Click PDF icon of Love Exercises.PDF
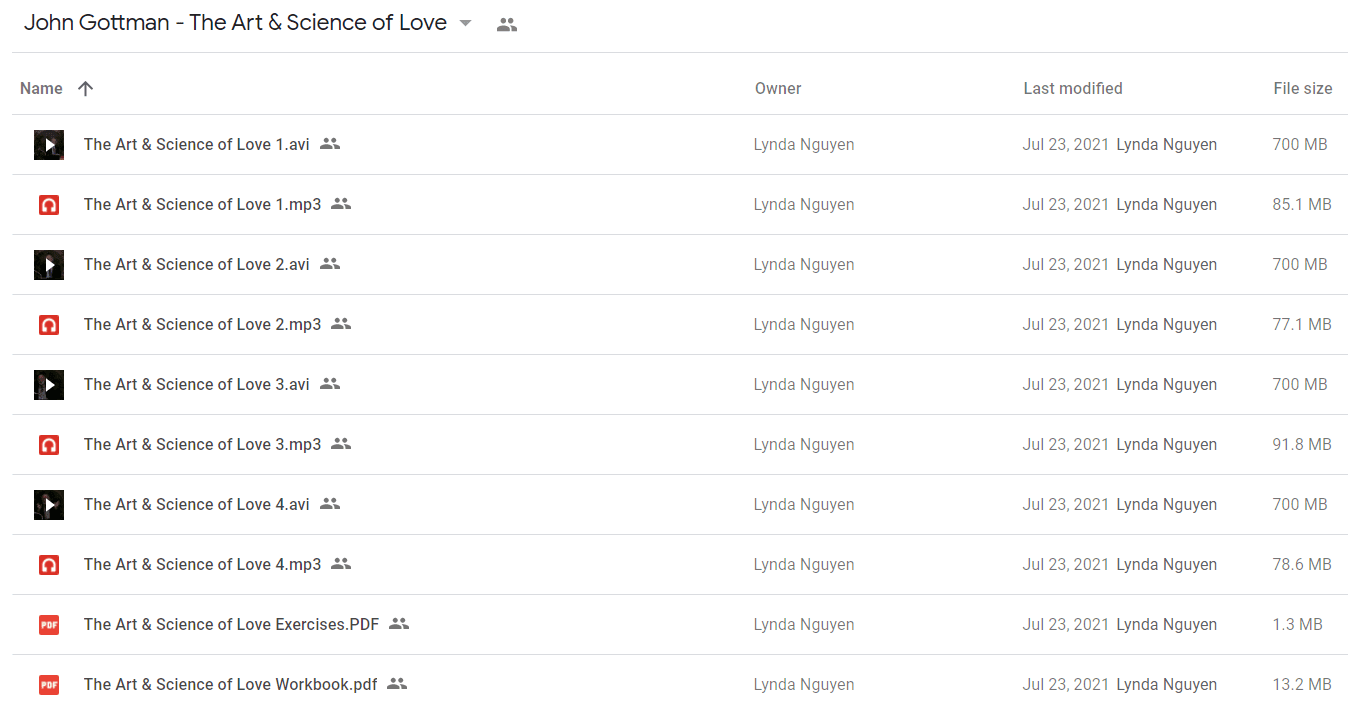This screenshot has height=714, width=1348. tap(49, 625)
